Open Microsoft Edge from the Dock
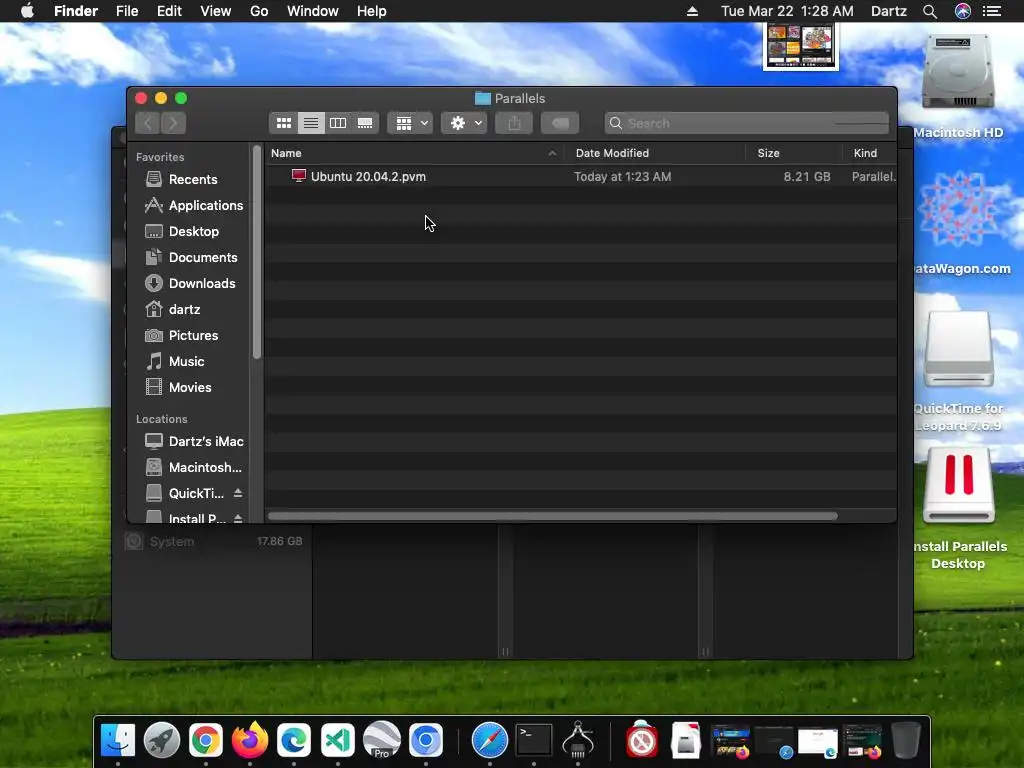The width and height of the screenshot is (1024, 768). pos(294,741)
